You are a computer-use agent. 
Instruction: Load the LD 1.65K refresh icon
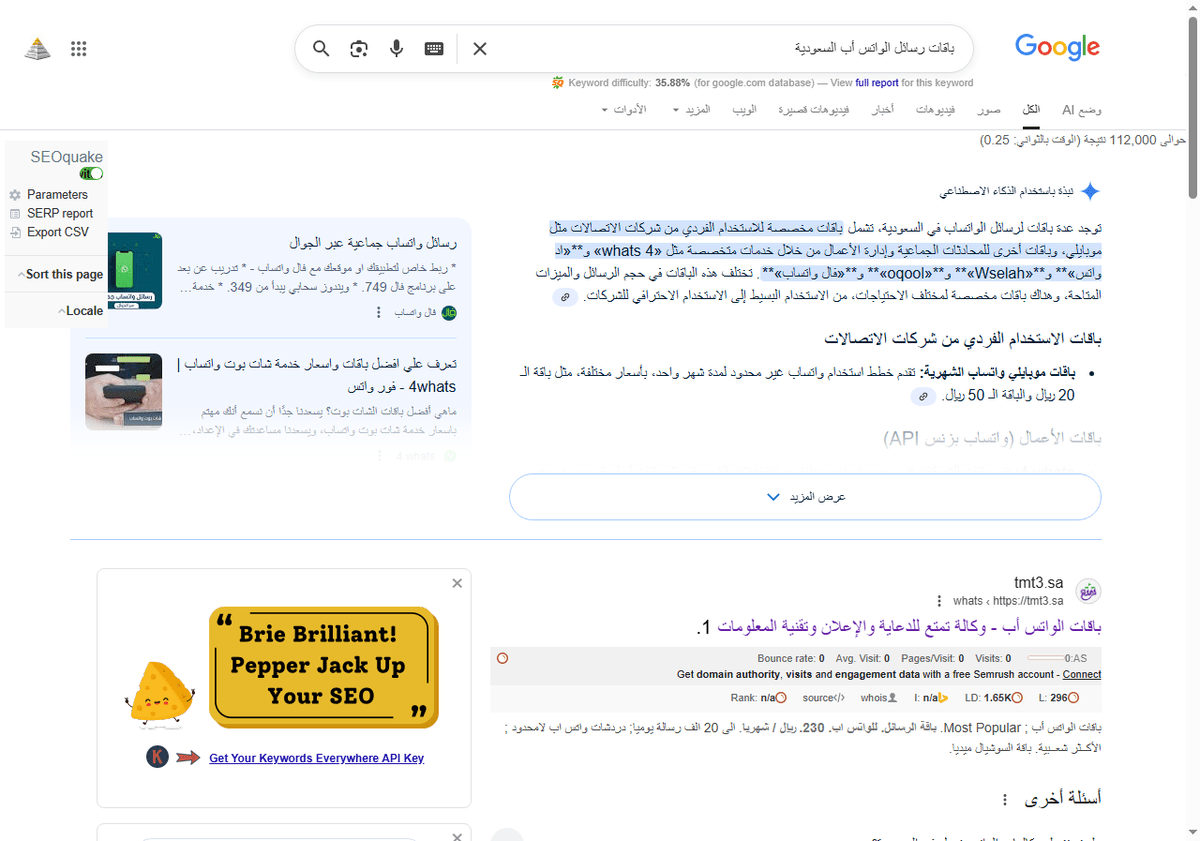pyautogui.click(x=1018, y=698)
